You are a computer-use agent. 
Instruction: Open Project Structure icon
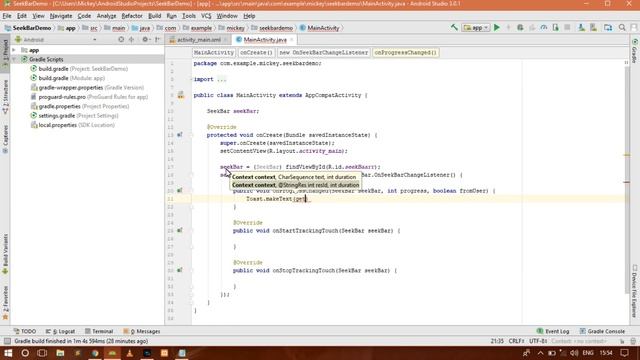608,27
